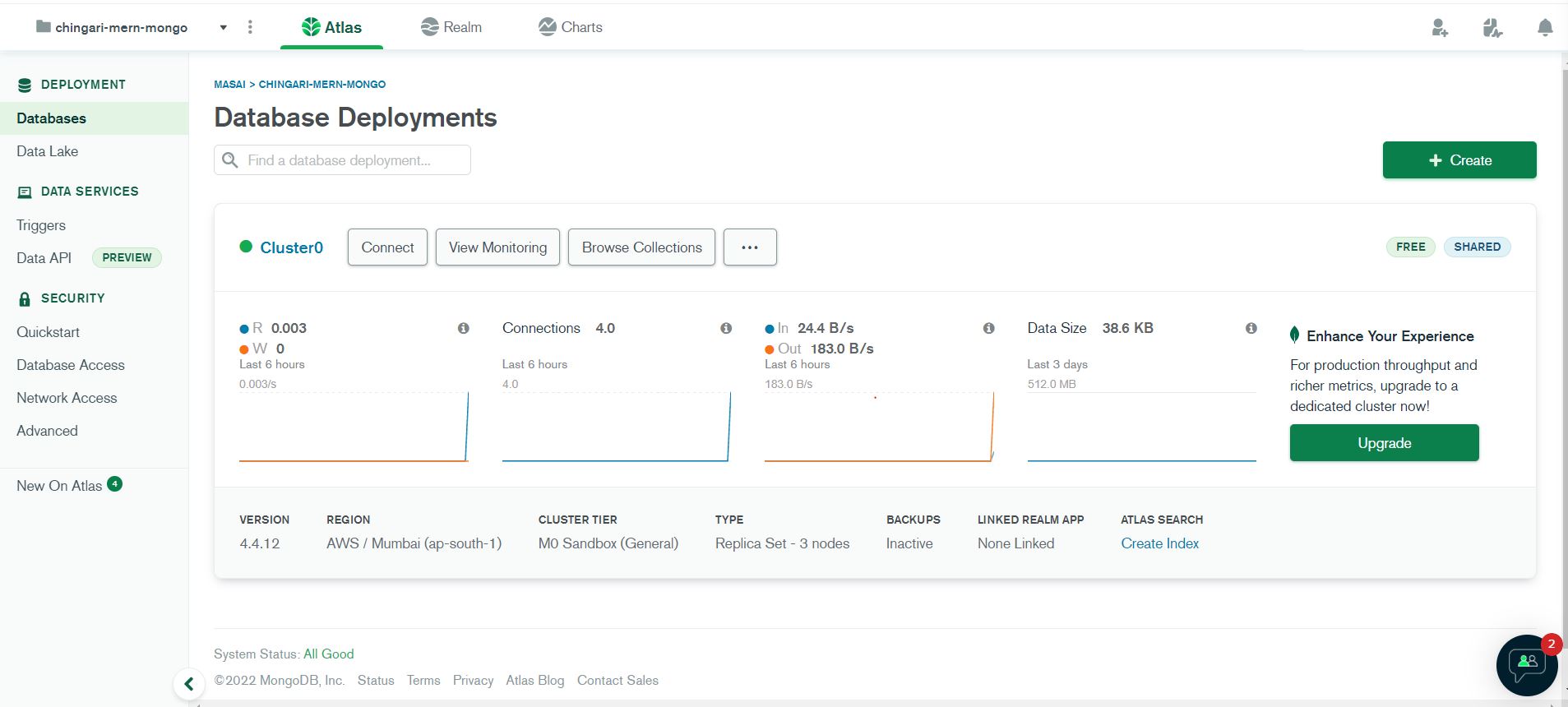
Task: Open the project options kebab menu
Action: coord(250,27)
